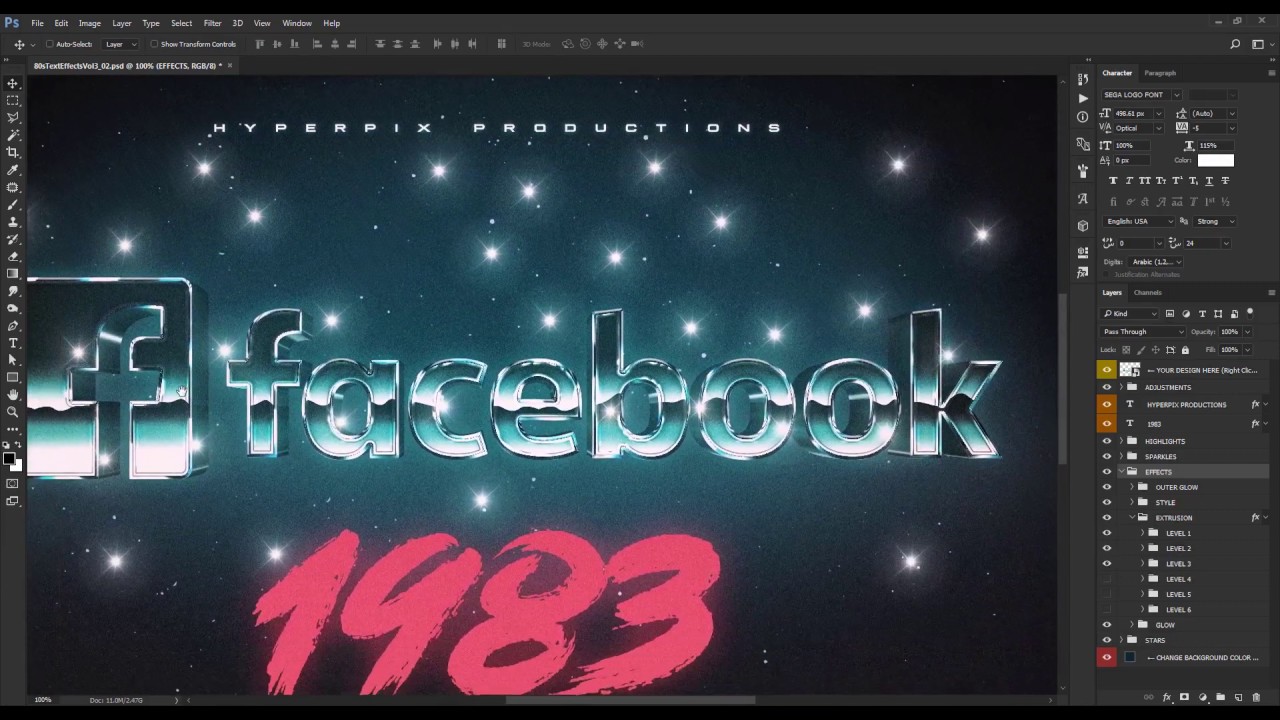
Task: Select the Path Selection tool
Action: (x=13, y=359)
